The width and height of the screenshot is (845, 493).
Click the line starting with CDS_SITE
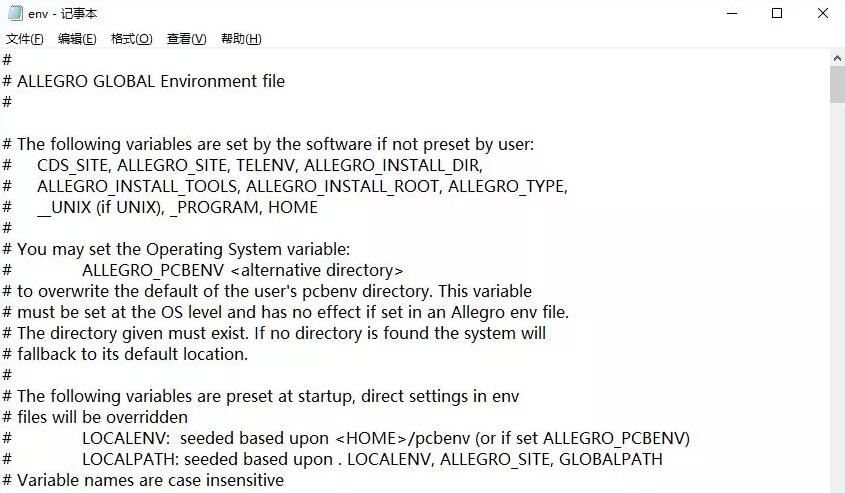click(260, 165)
